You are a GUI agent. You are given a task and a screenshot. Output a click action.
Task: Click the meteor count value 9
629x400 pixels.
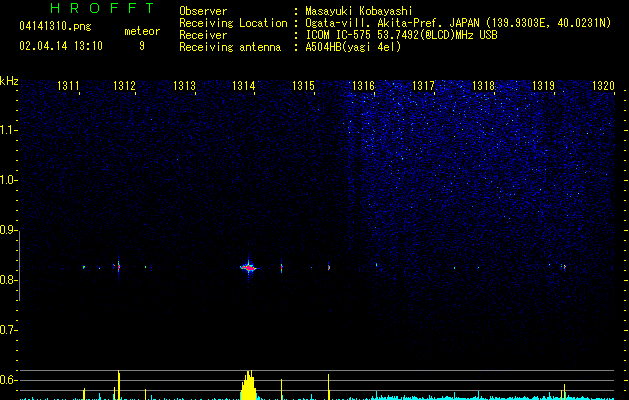[x=142, y=46]
